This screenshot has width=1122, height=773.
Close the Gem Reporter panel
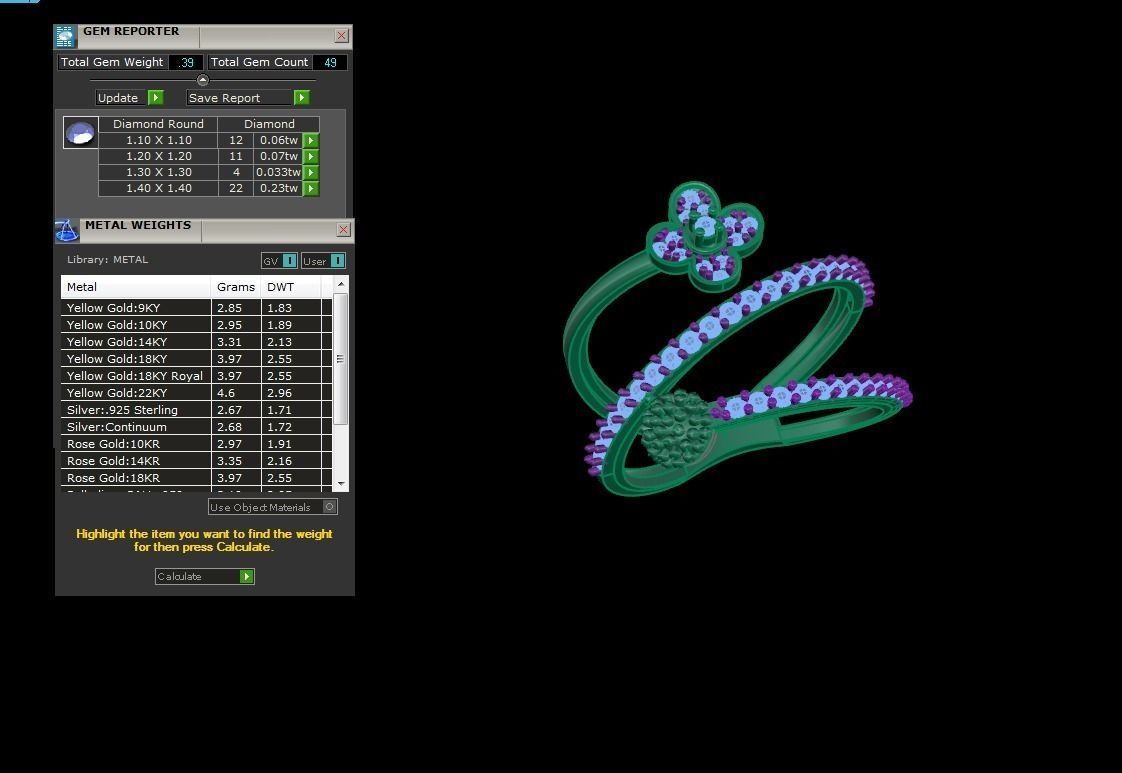341,35
